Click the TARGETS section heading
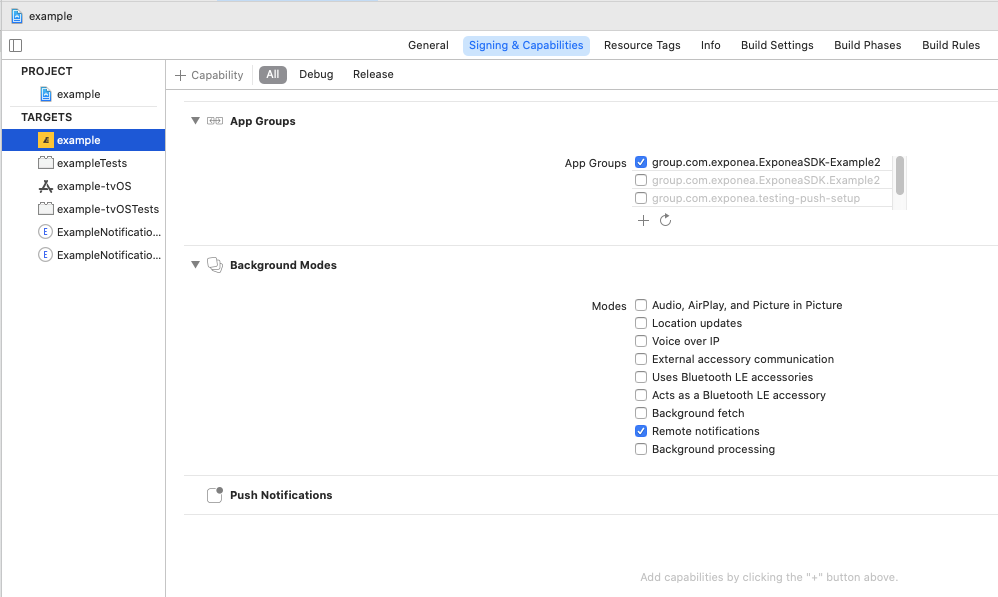 click(x=46, y=117)
